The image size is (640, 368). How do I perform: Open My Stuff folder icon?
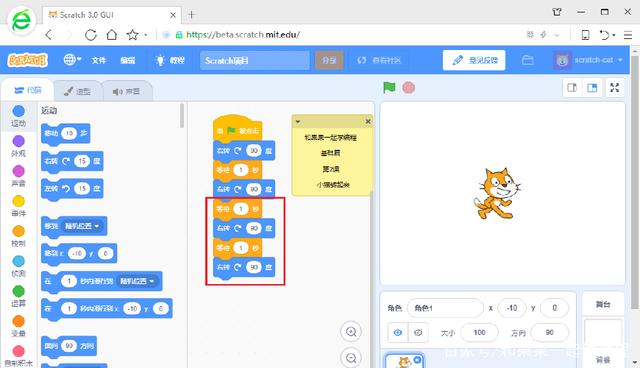point(528,60)
